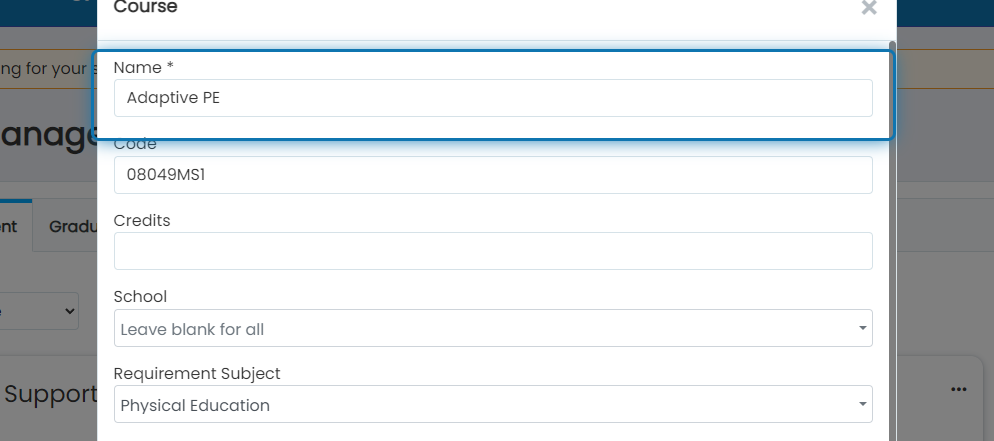The width and height of the screenshot is (994, 441).
Task: Open the small select dropdown behind the dialog's left edge
Action: pos(39,311)
